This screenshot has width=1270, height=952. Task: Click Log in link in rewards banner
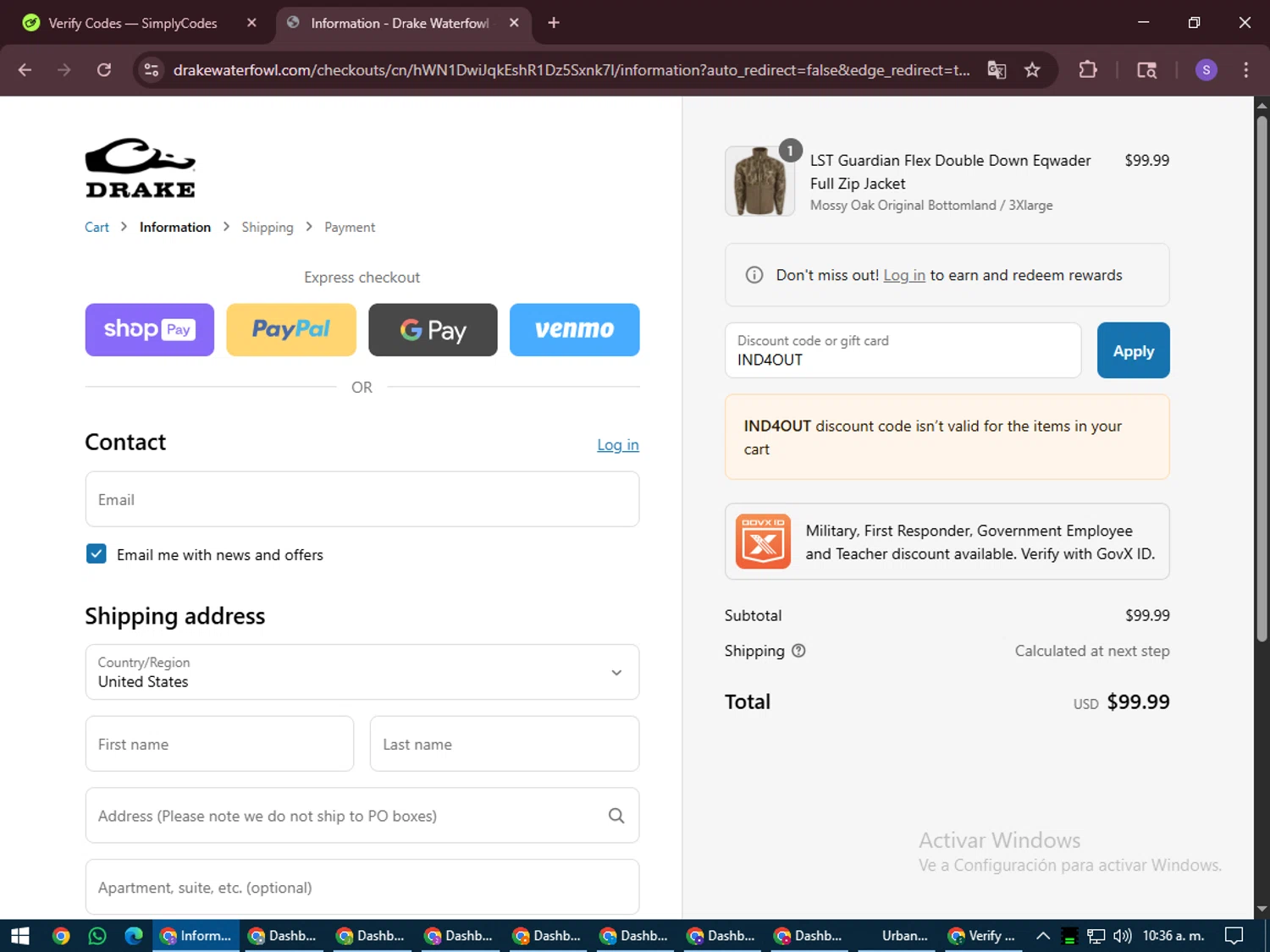pos(904,275)
